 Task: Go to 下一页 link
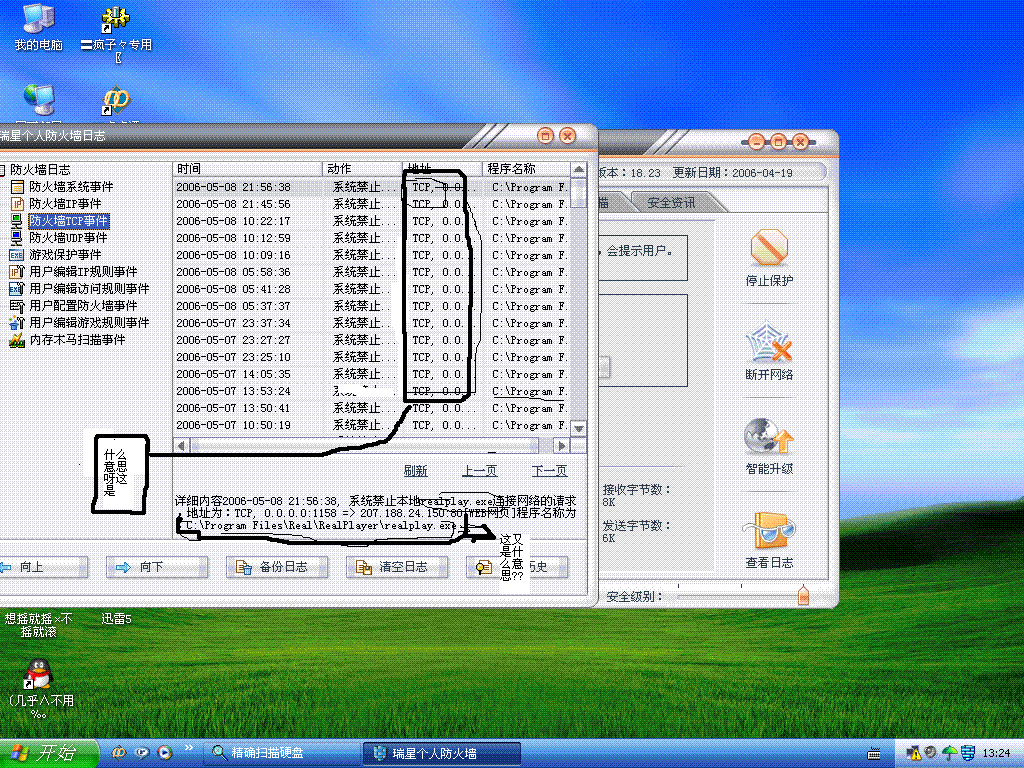(549, 471)
